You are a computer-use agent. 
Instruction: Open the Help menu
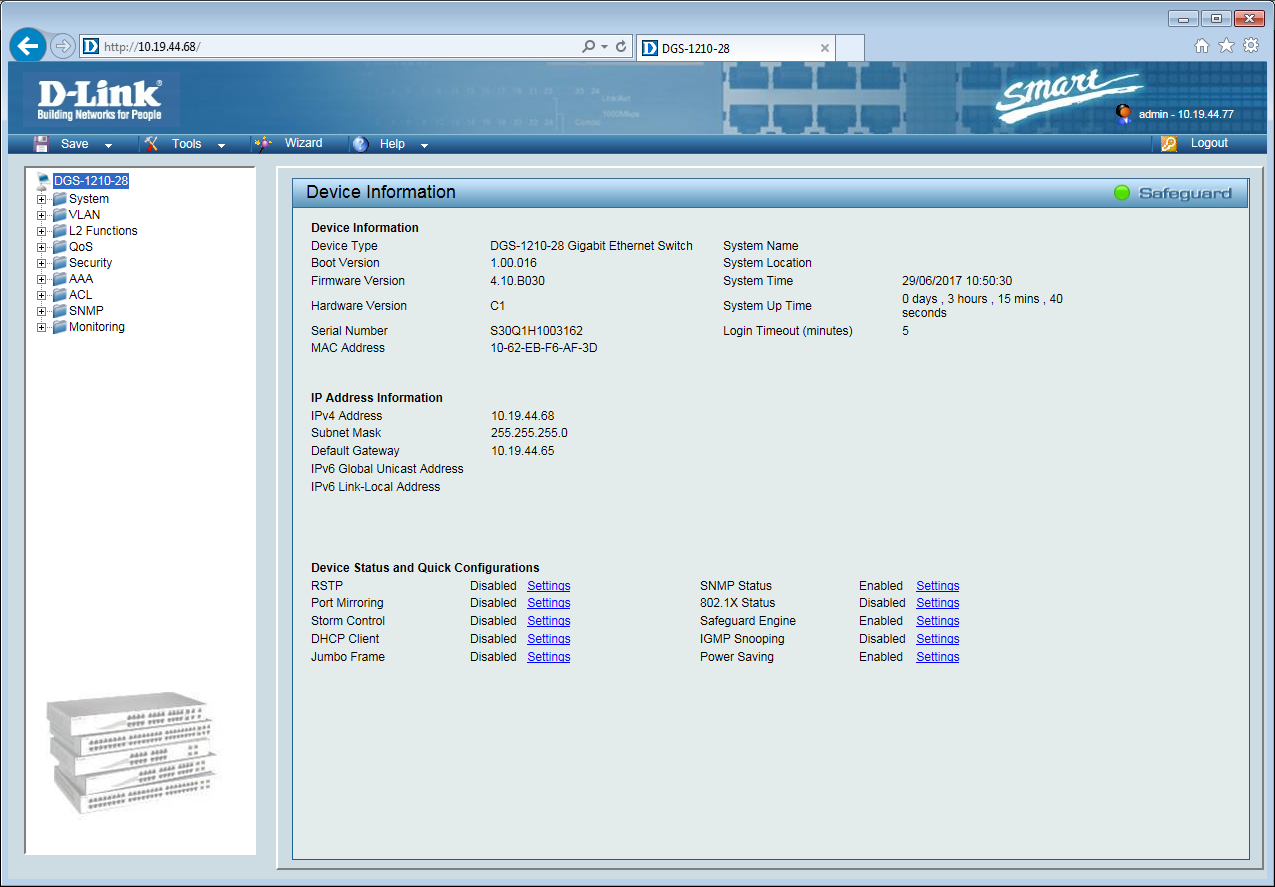pos(392,144)
